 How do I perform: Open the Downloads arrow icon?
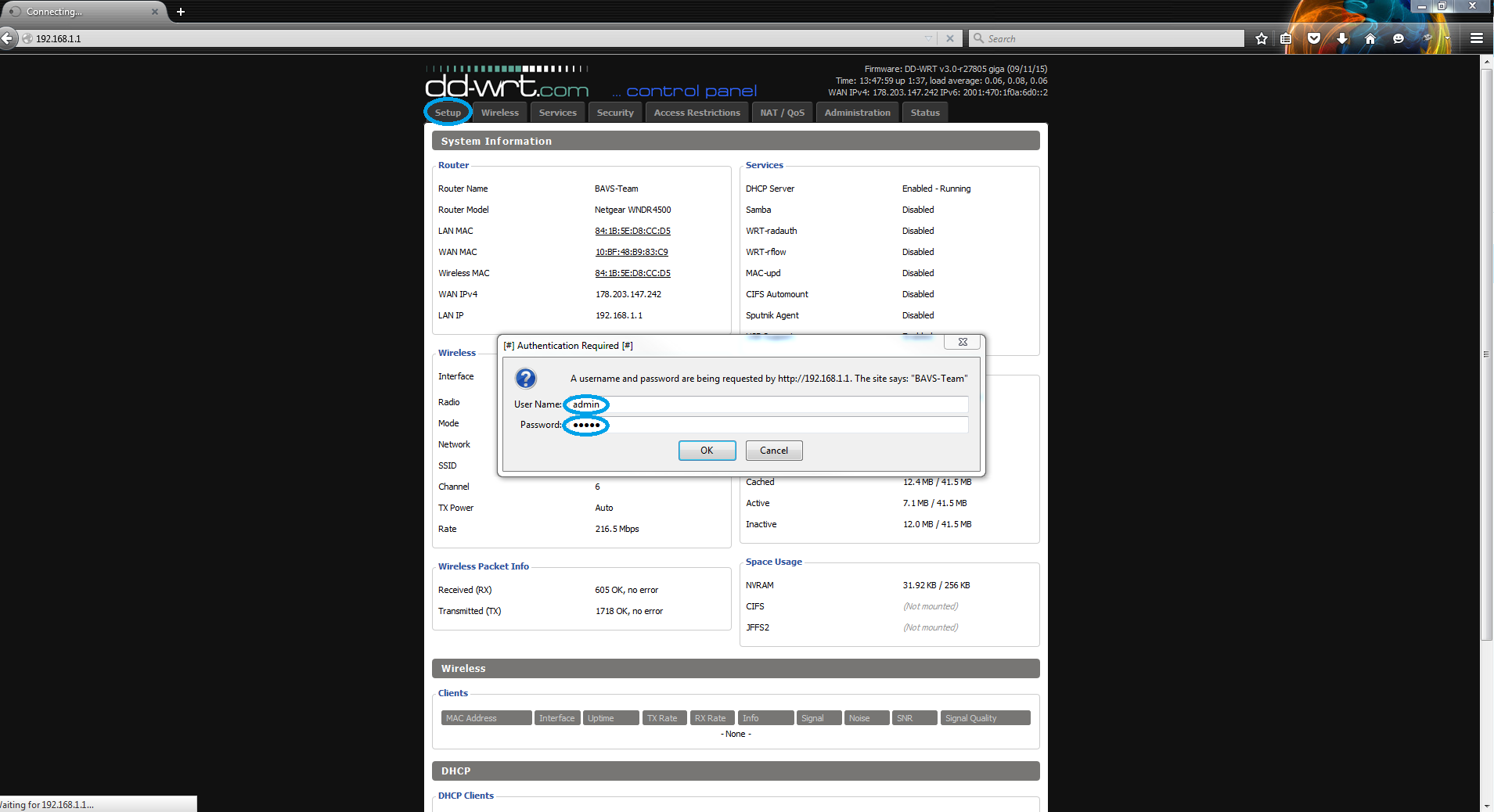click(x=1342, y=38)
